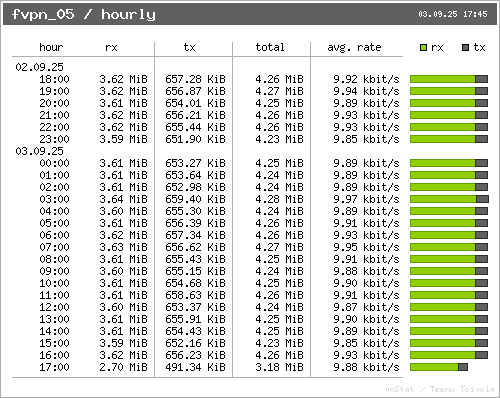Select the traffic bar for 17:00
500x398 pixels.
coord(439,367)
